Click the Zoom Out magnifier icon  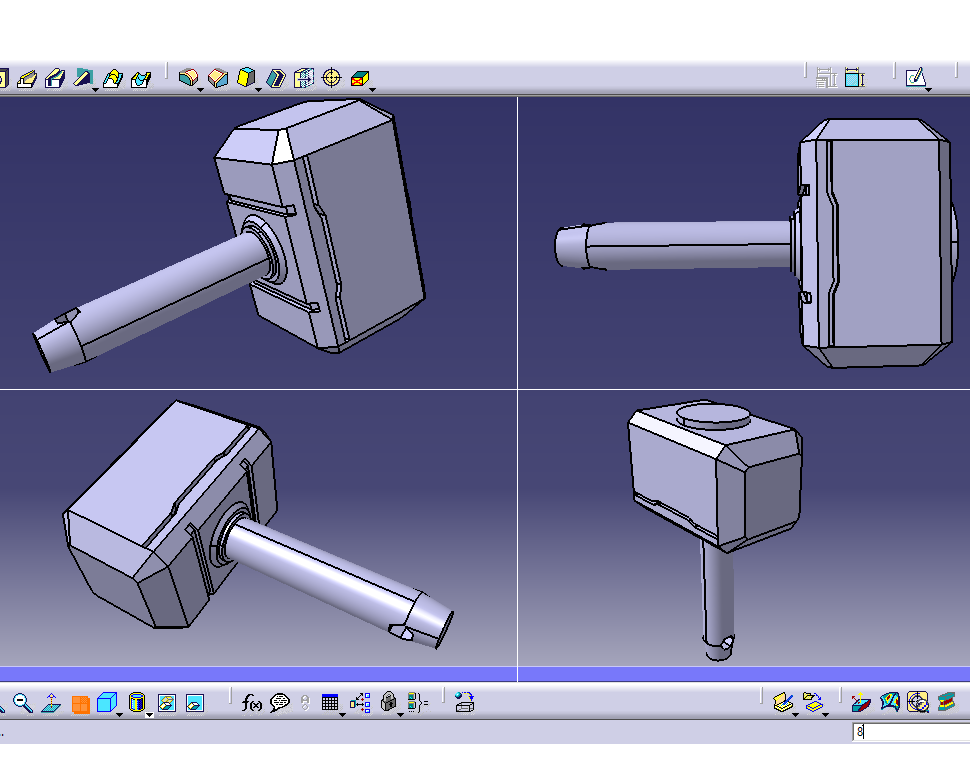pos(23,703)
